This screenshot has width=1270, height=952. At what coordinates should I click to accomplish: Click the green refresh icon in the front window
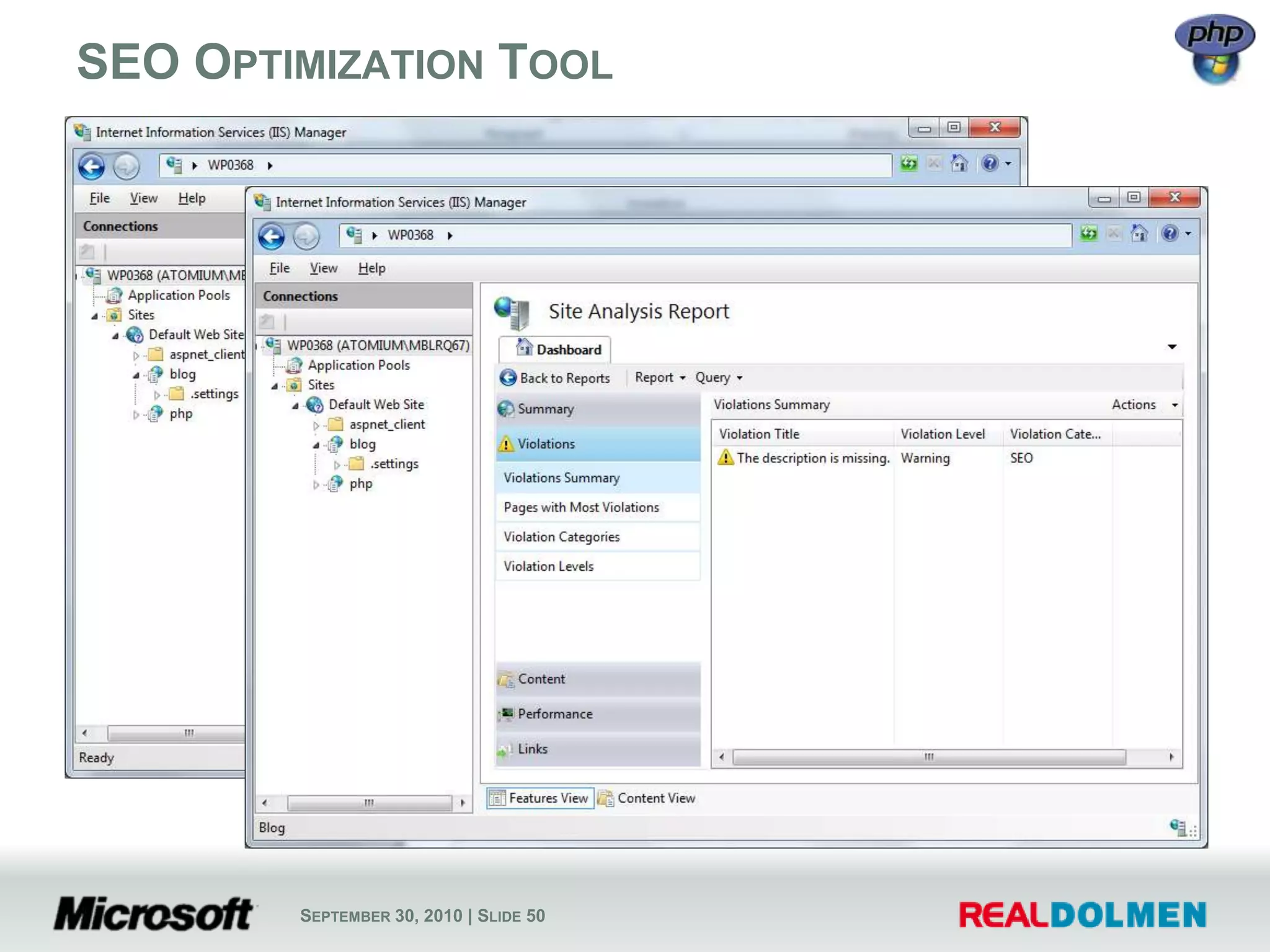point(1088,233)
